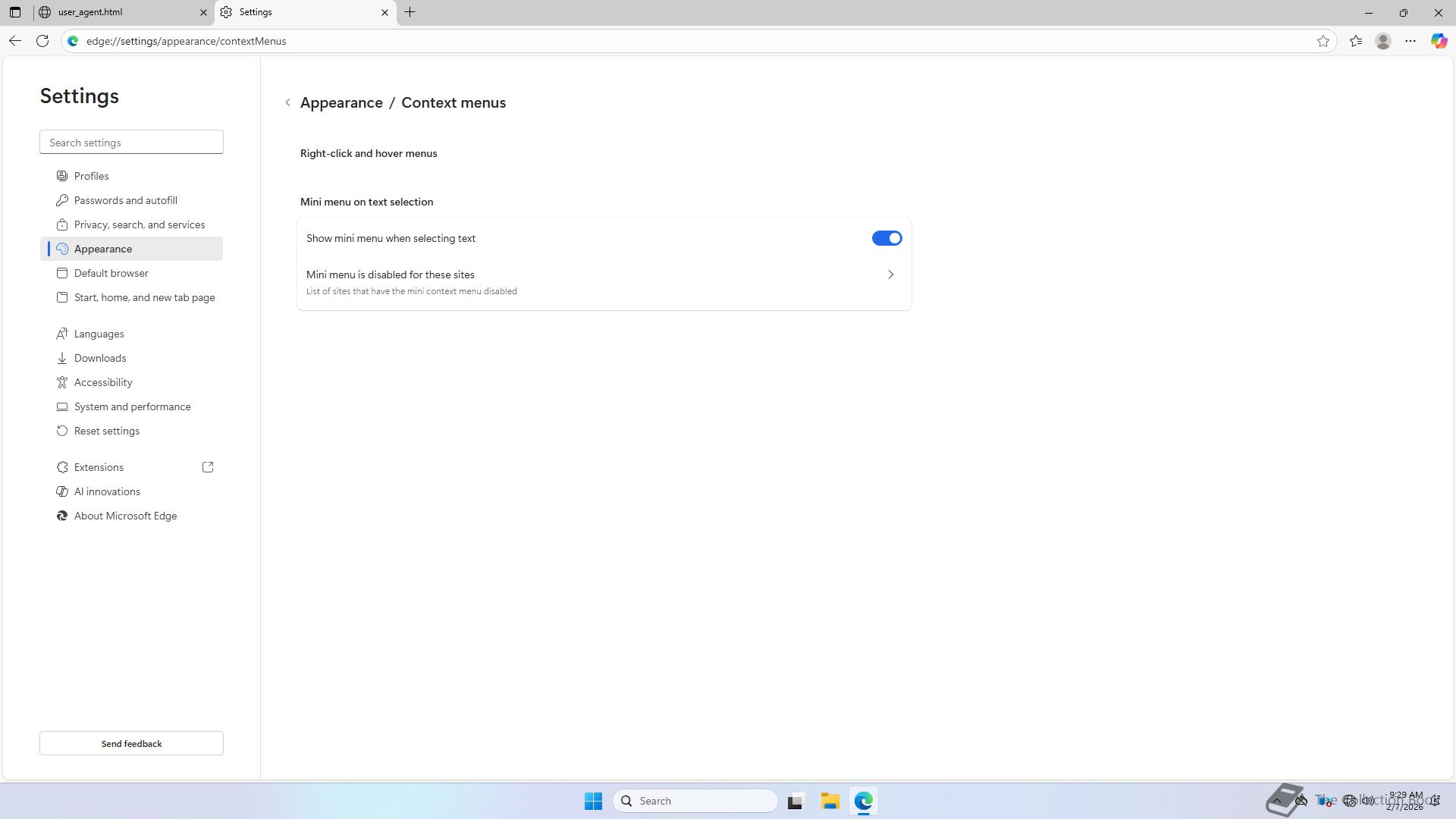Click the Appearance breadcrumb link
Image resolution: width=1456 pixels, height=819 pixels.
click(341, 102)
